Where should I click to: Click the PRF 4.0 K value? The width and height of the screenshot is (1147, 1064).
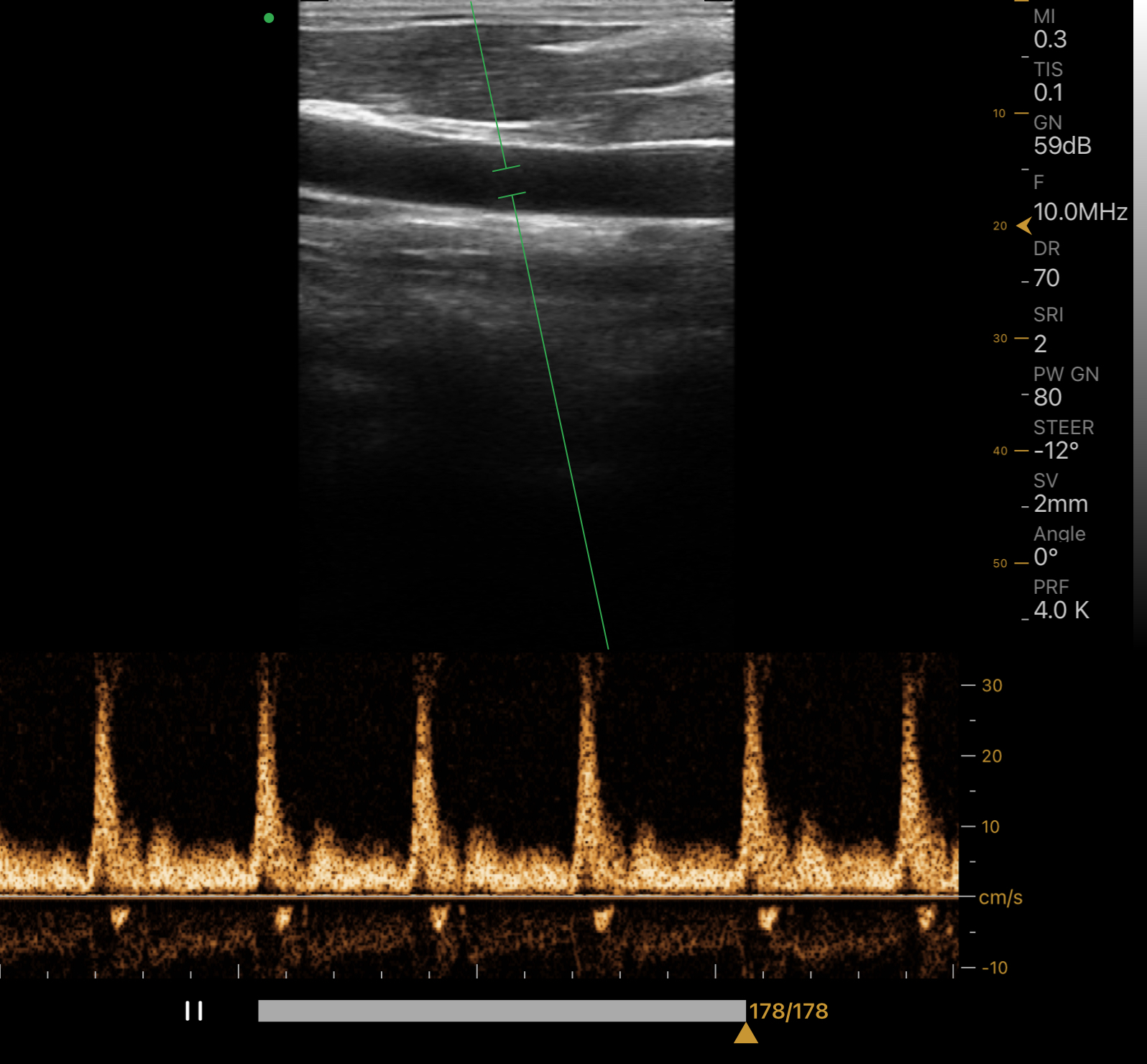(1061, 610)
